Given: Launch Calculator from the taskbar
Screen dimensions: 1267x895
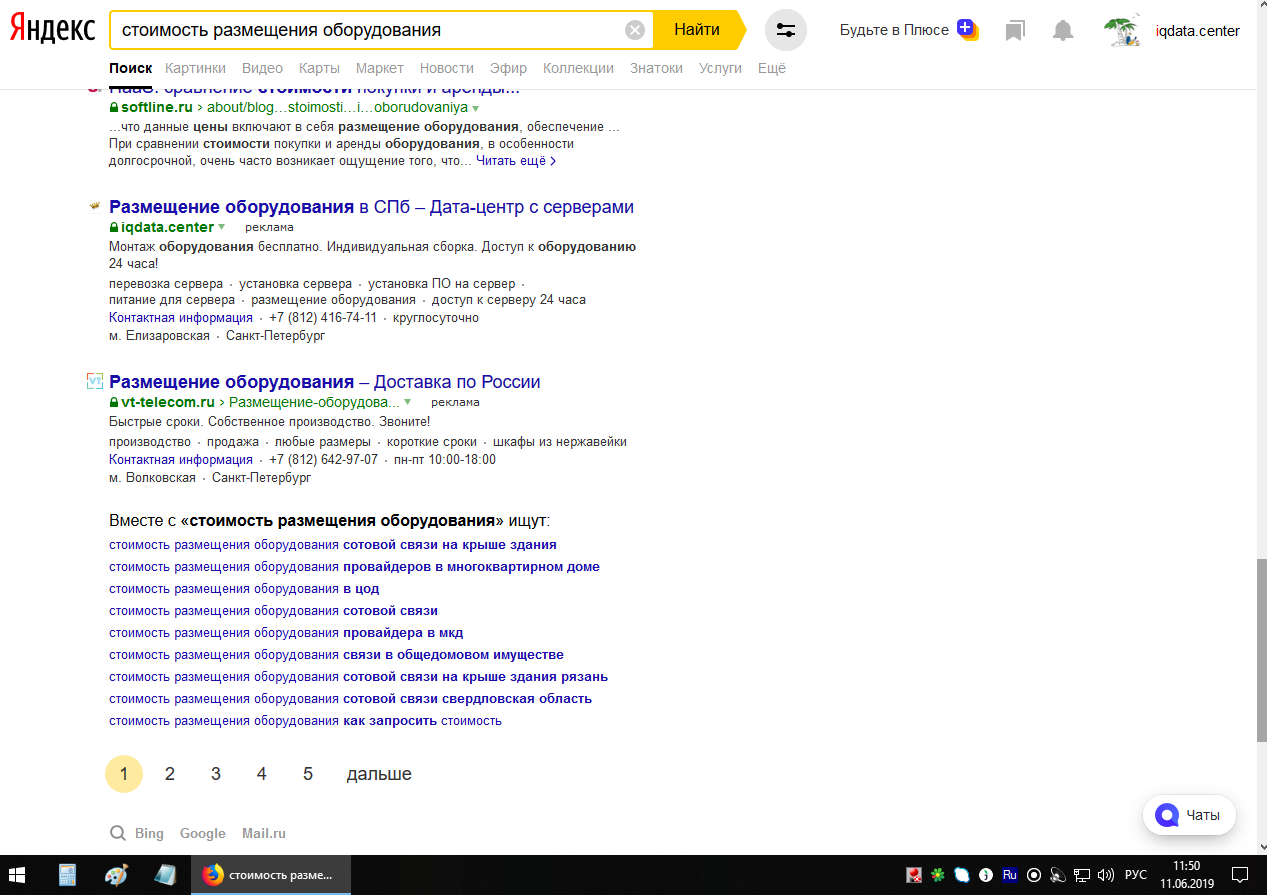Looking at the screenshot, I should [x=68, y=875].
